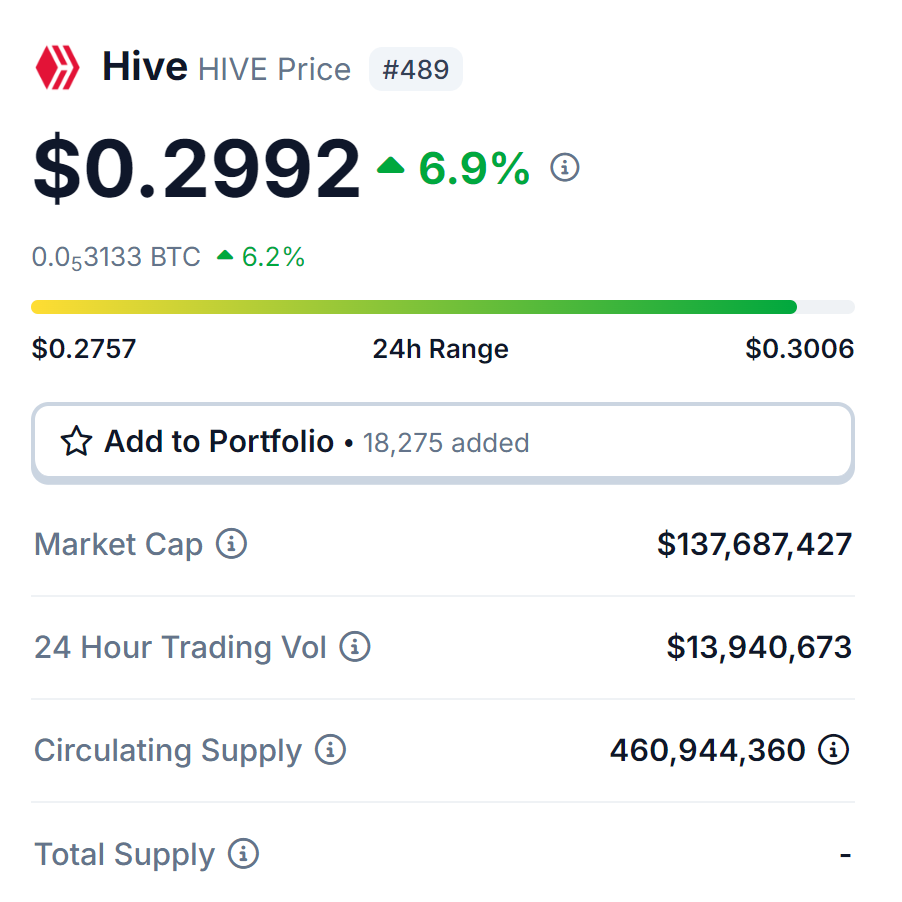Open info tooltip beside 6.9% price change
The height and width of the screenshot is (902, 902).
[564, 167]
